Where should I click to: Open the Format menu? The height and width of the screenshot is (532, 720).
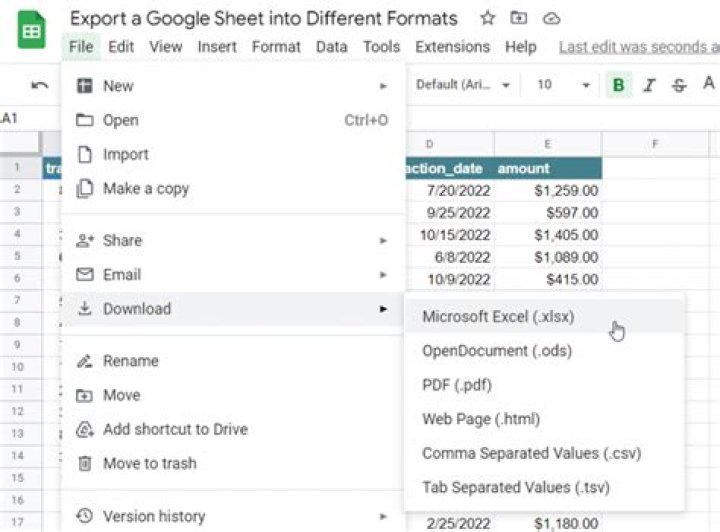(x=276, y=47)
